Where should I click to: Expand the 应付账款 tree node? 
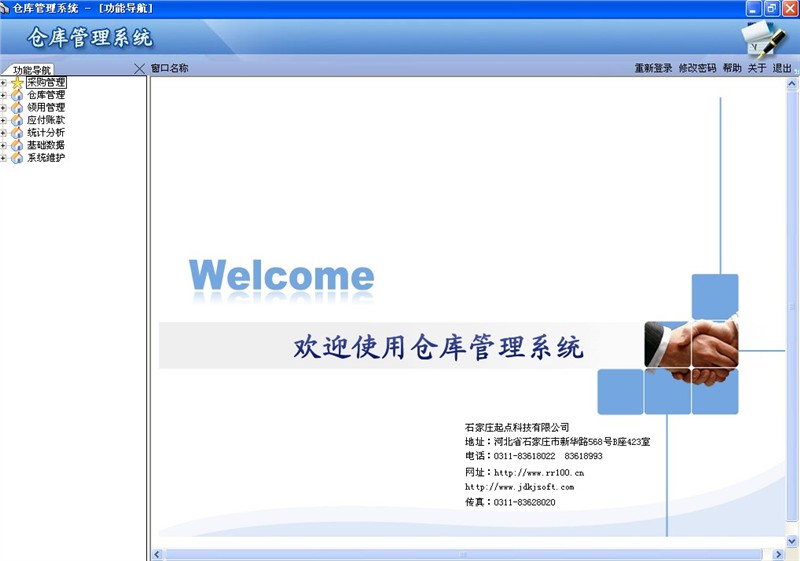click(x=3, y=120)
